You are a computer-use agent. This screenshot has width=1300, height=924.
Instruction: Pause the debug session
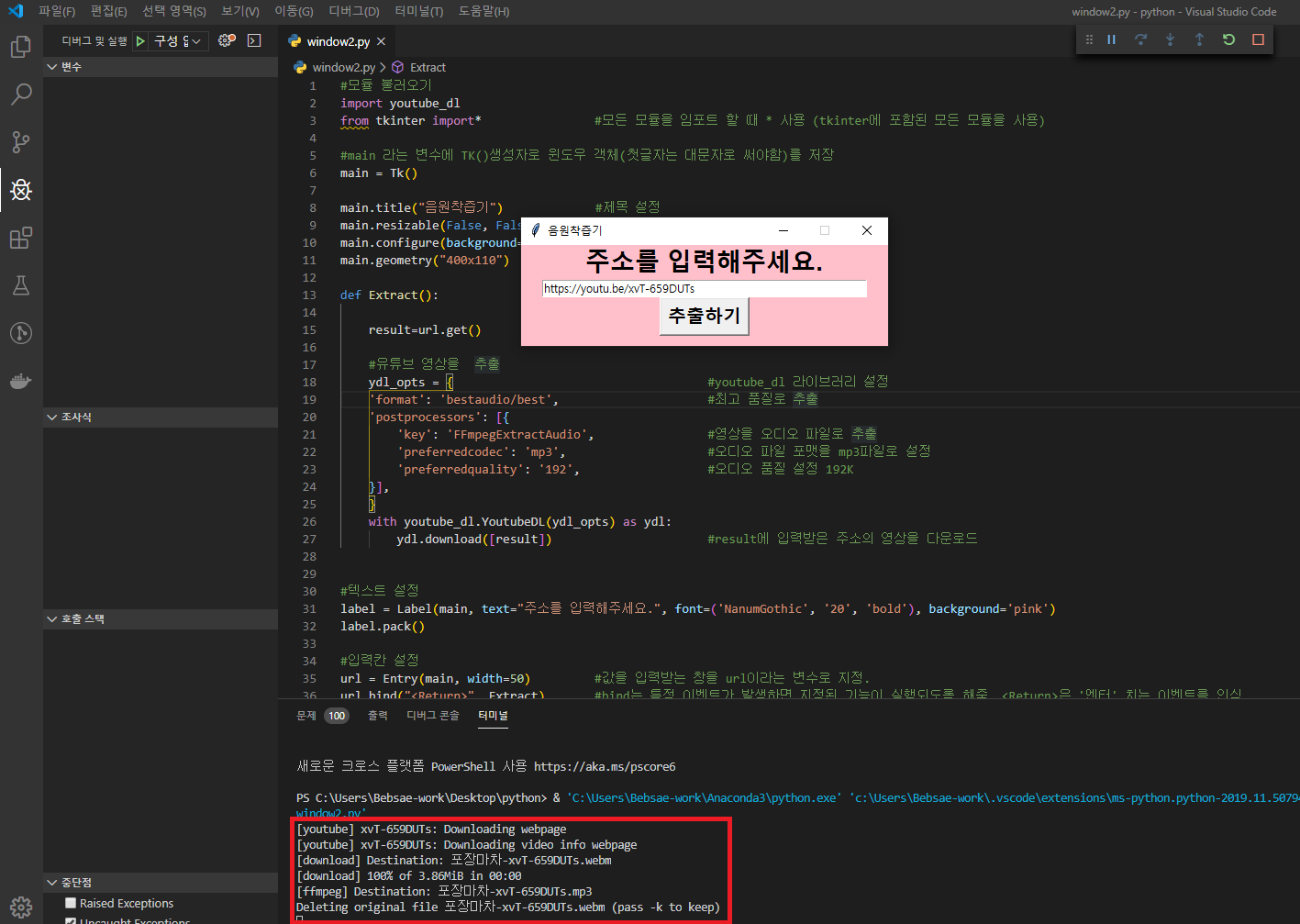pyautogui.click(x=1111, y=39)
